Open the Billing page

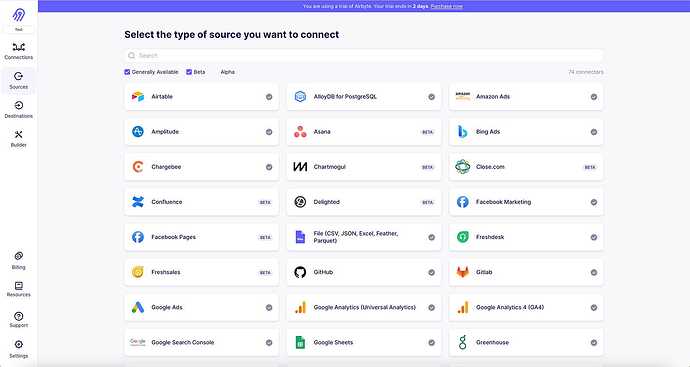(x=18, y=261)
